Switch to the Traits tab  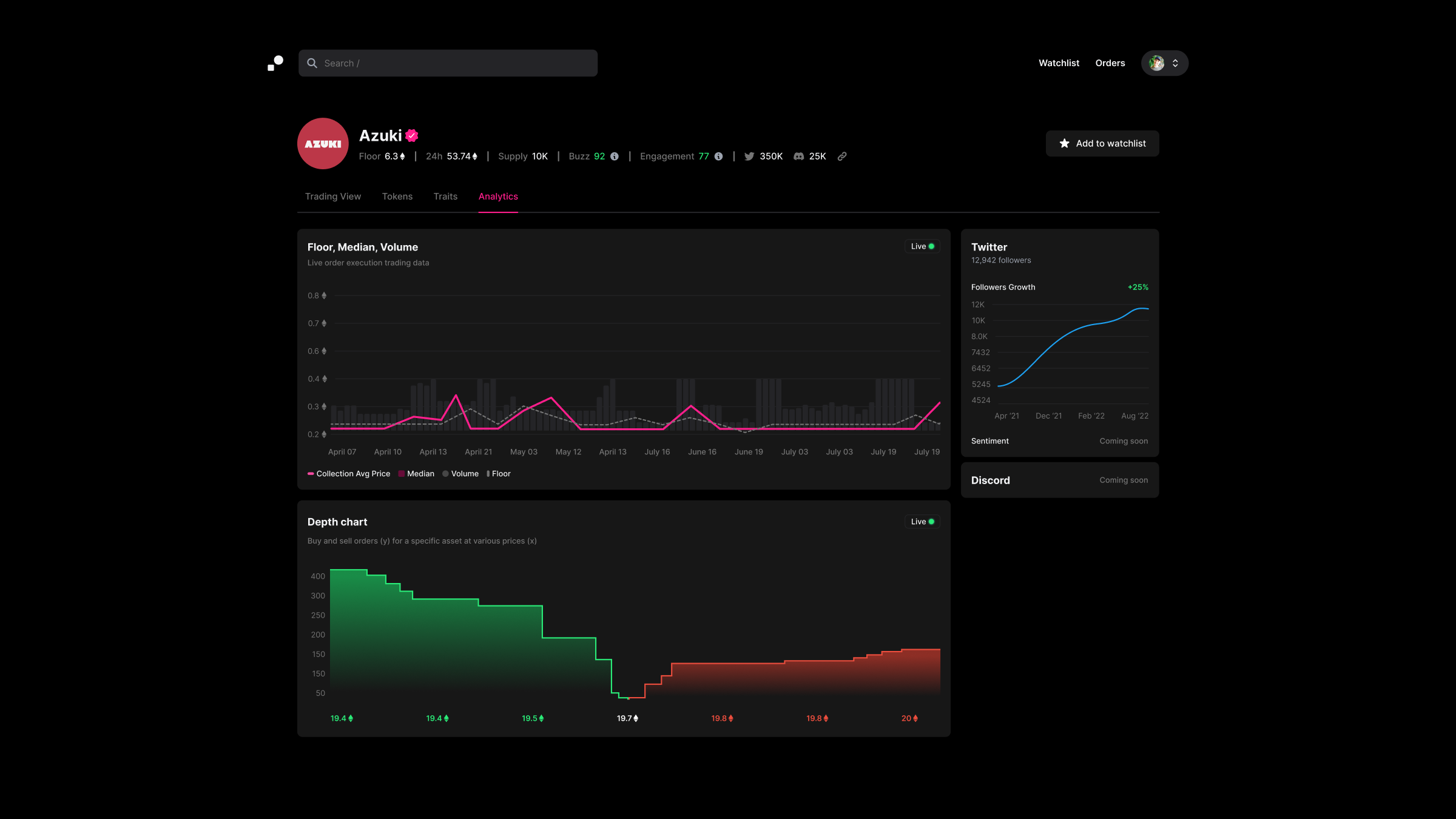click(445, 197)
